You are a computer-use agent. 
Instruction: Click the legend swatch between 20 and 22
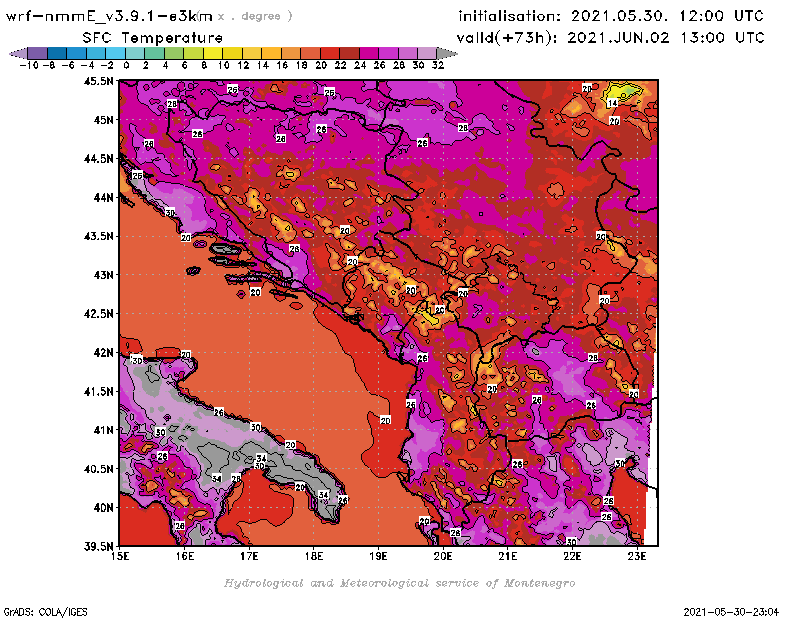[x=330, y=53]
